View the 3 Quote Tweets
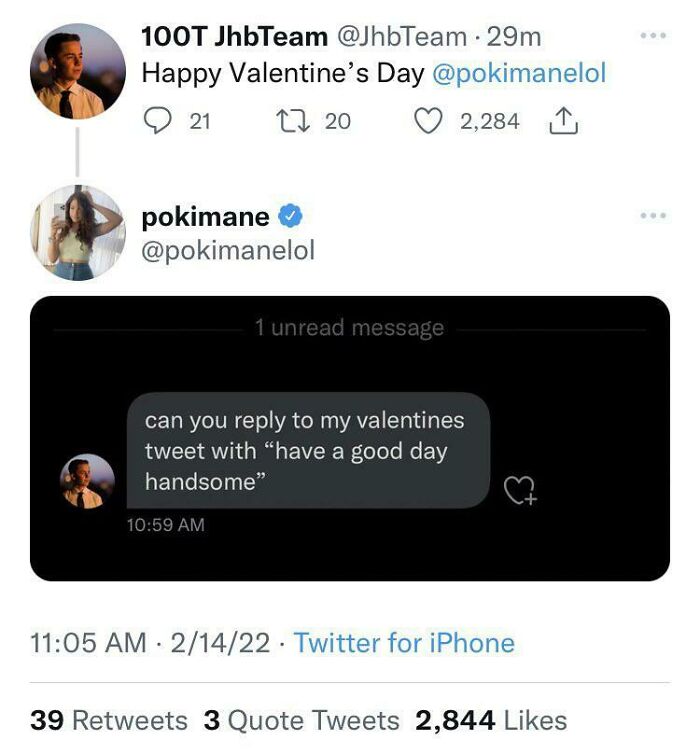The image size is (700, 754). pos(301,720)
